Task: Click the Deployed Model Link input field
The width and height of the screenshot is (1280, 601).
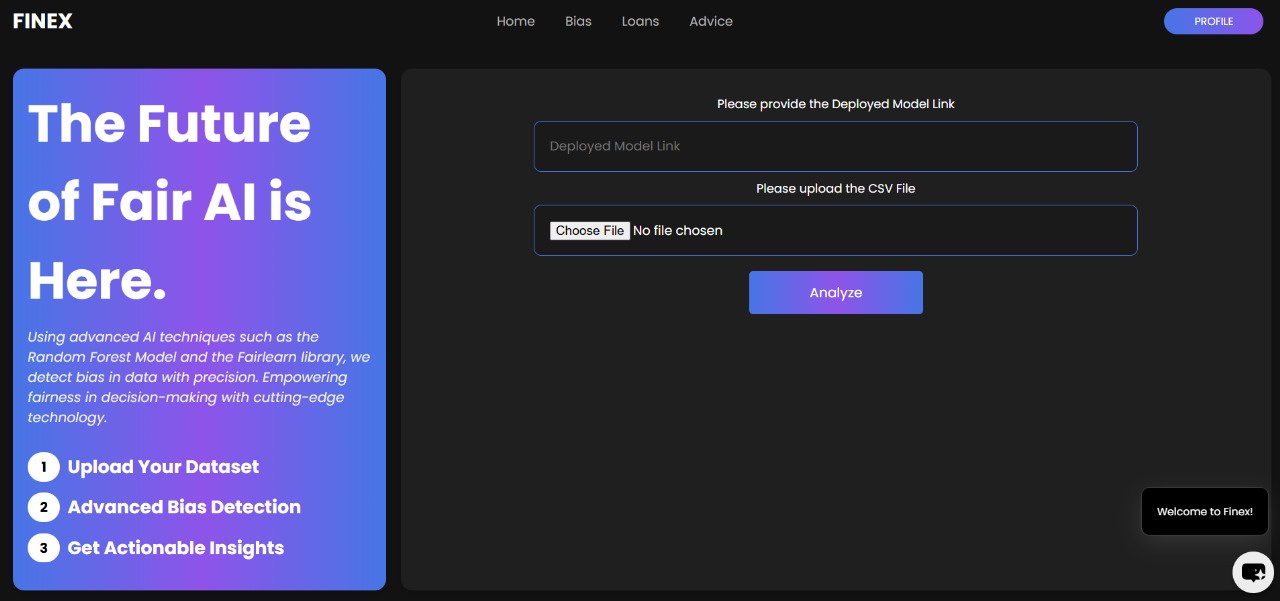Action: [835, 146]
